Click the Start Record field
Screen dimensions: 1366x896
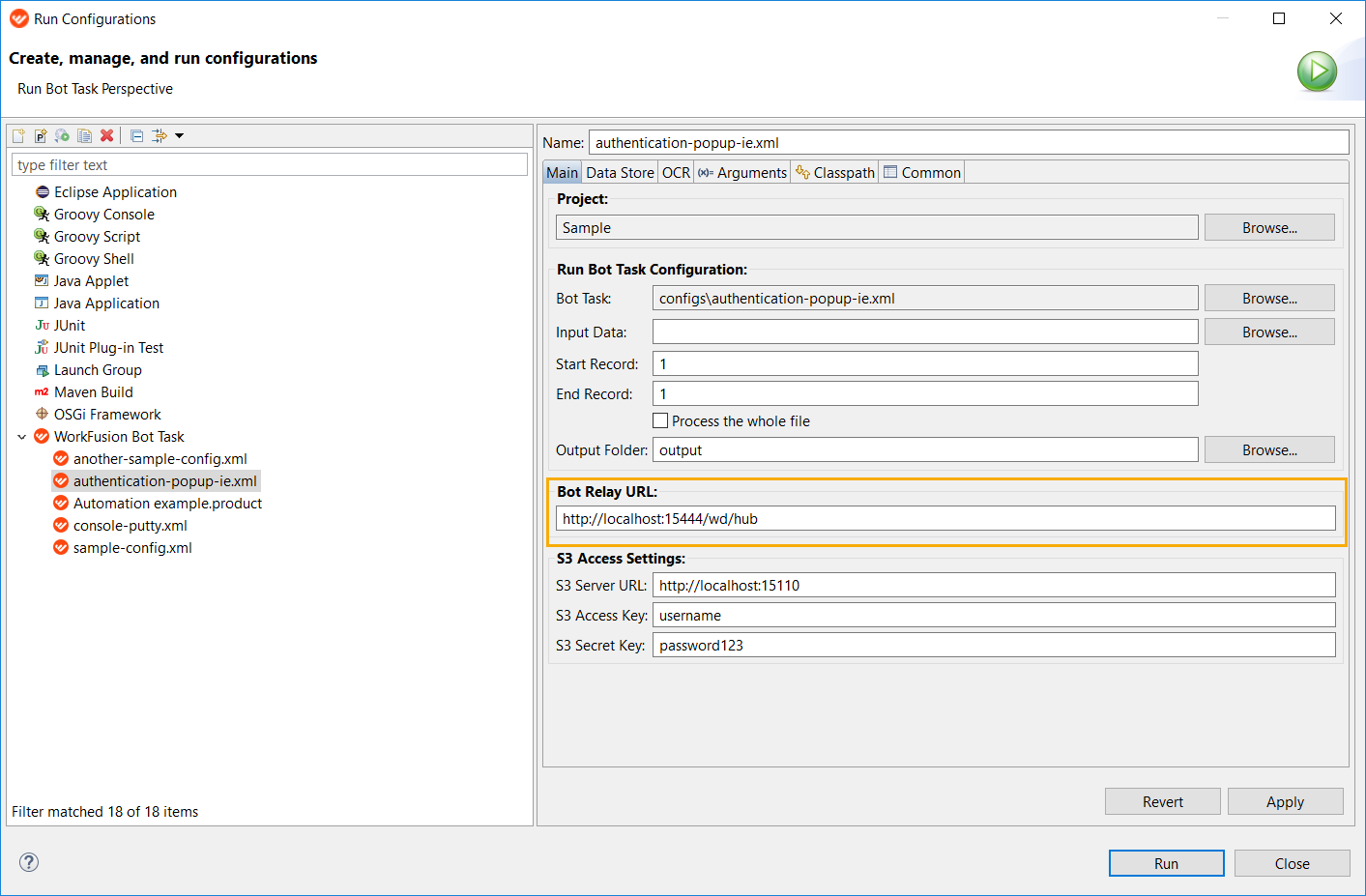(925, 364)
